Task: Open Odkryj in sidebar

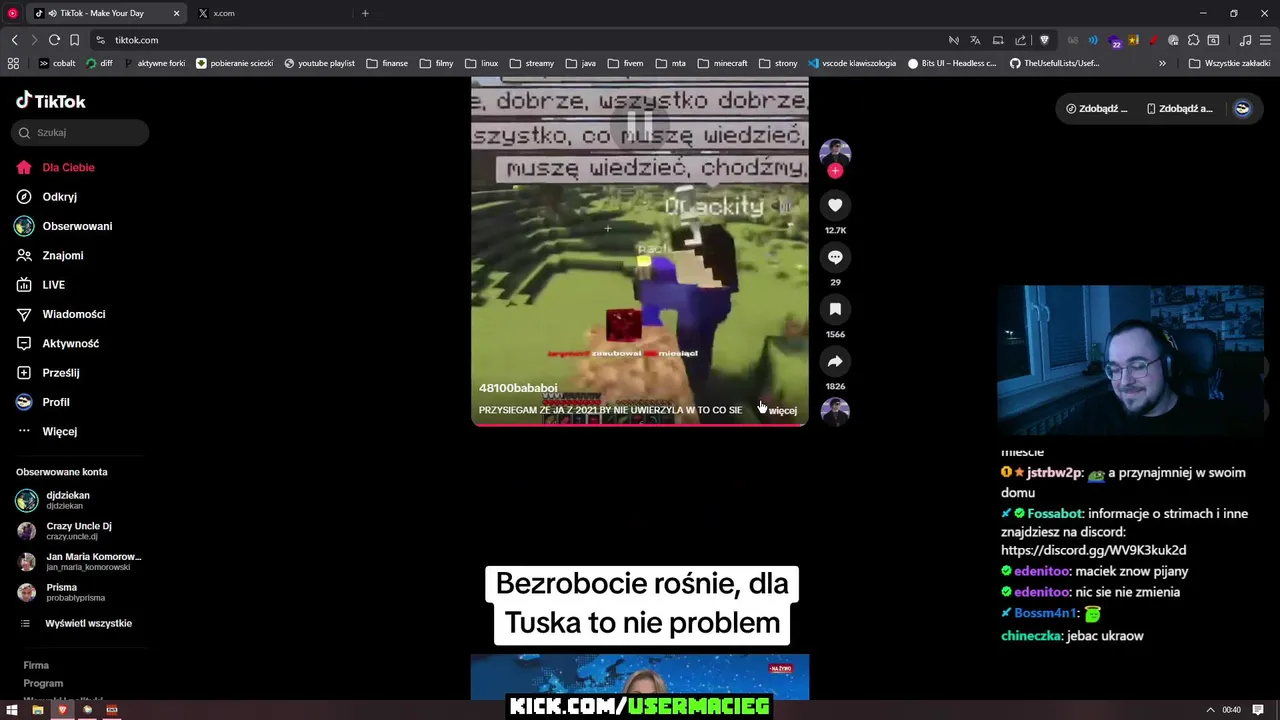Action: (x=59, y=197)
